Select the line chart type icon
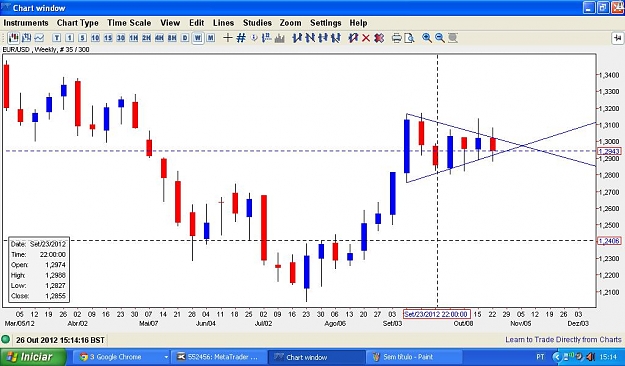 pyautogui.click(x=39, y=38)
